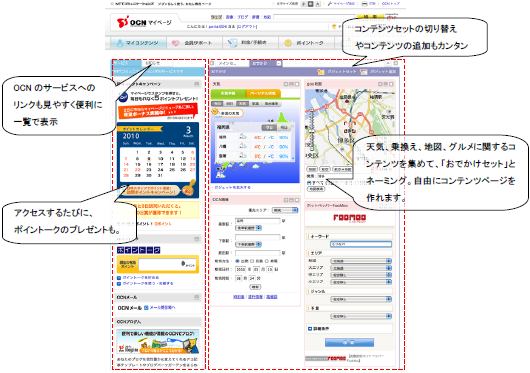Viewport: 530px width, 373px height.
Task: Open the 会員サポート navigation tab
Action: pos(194,43)
